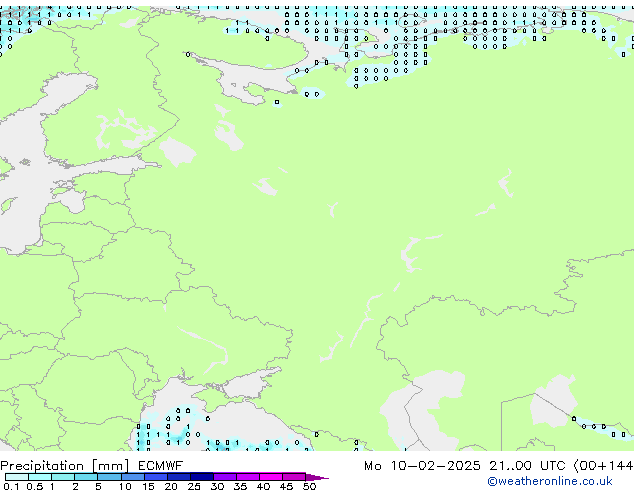Click the 'ECMWF' model label

point(161,466)
